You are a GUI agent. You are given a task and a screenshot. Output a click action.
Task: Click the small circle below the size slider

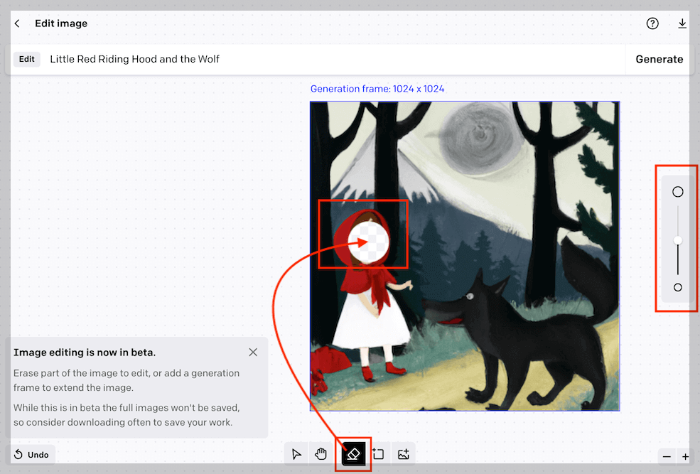[678, 287]
